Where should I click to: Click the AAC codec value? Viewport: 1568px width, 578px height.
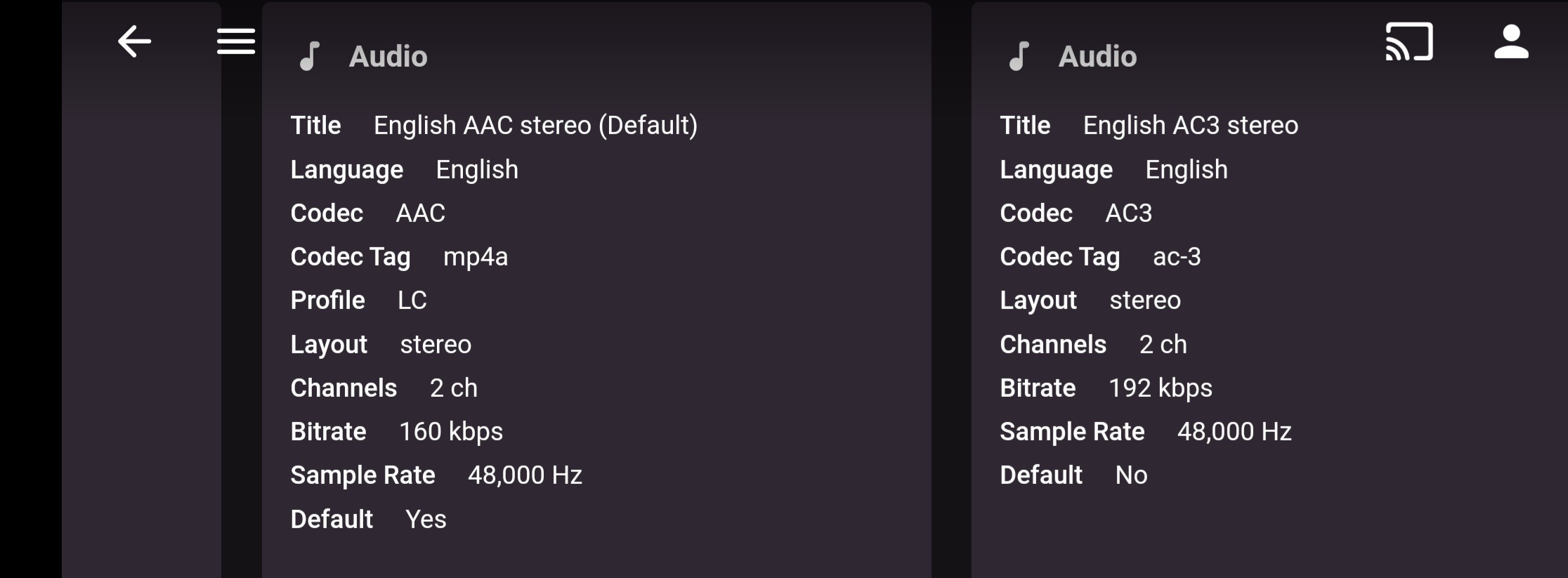(420, 213)
